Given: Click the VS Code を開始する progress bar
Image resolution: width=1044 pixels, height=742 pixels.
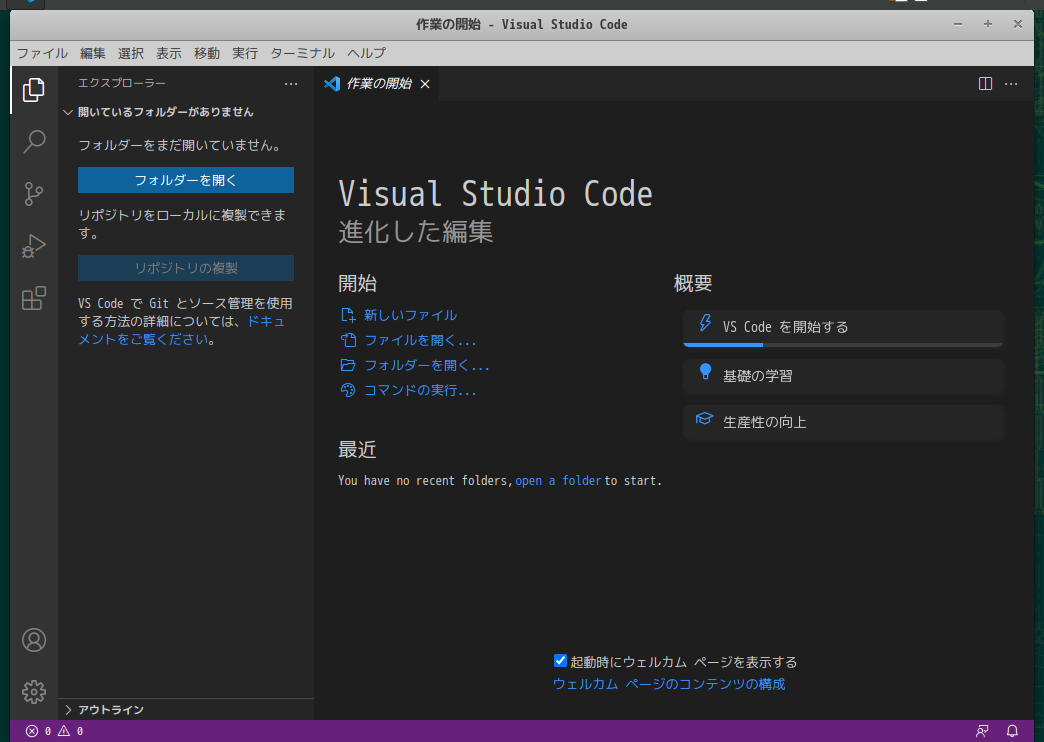Looking at the screenshot, I should tap(843, 345).
